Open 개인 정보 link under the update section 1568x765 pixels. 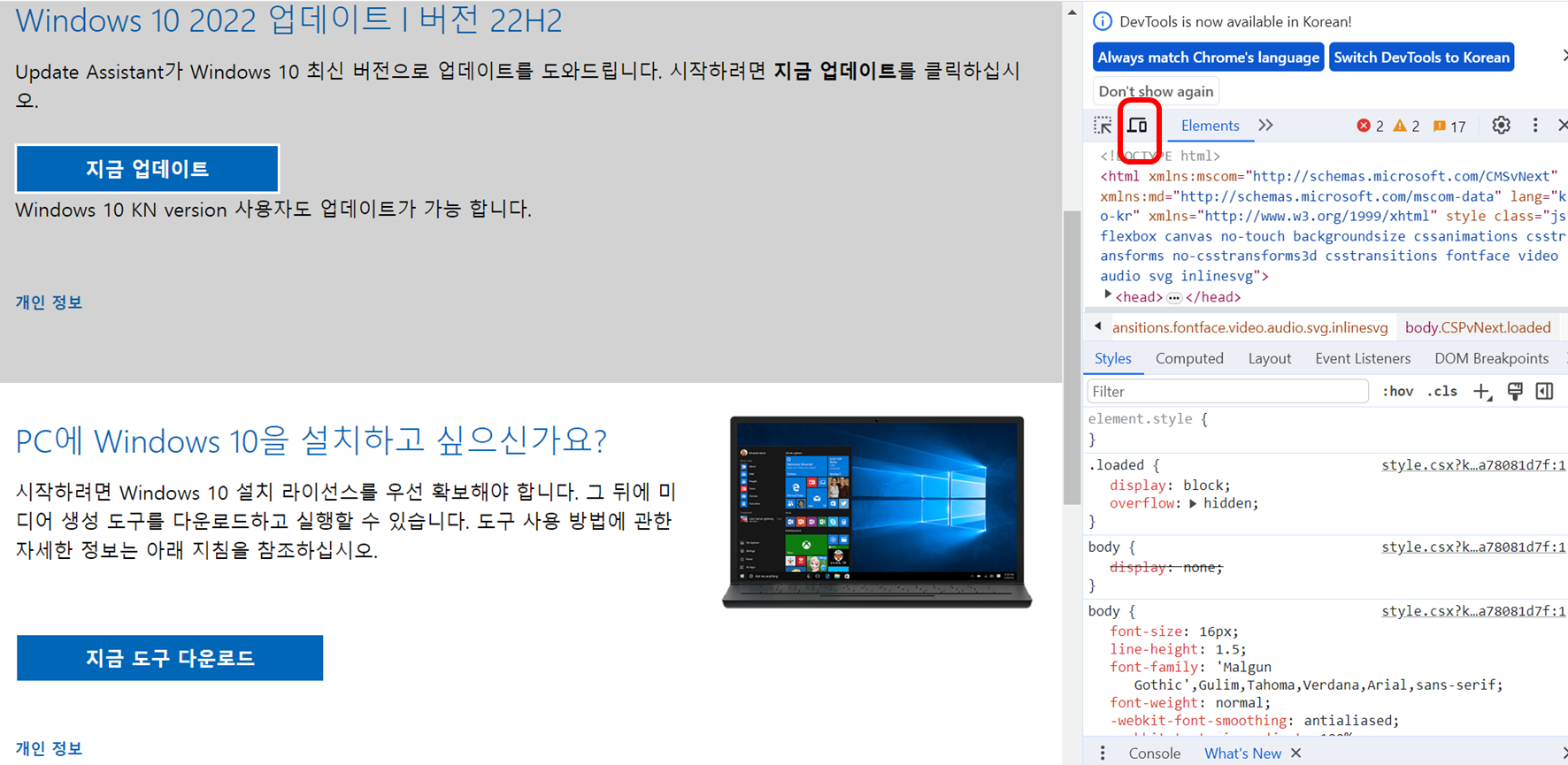coord(49,302)
